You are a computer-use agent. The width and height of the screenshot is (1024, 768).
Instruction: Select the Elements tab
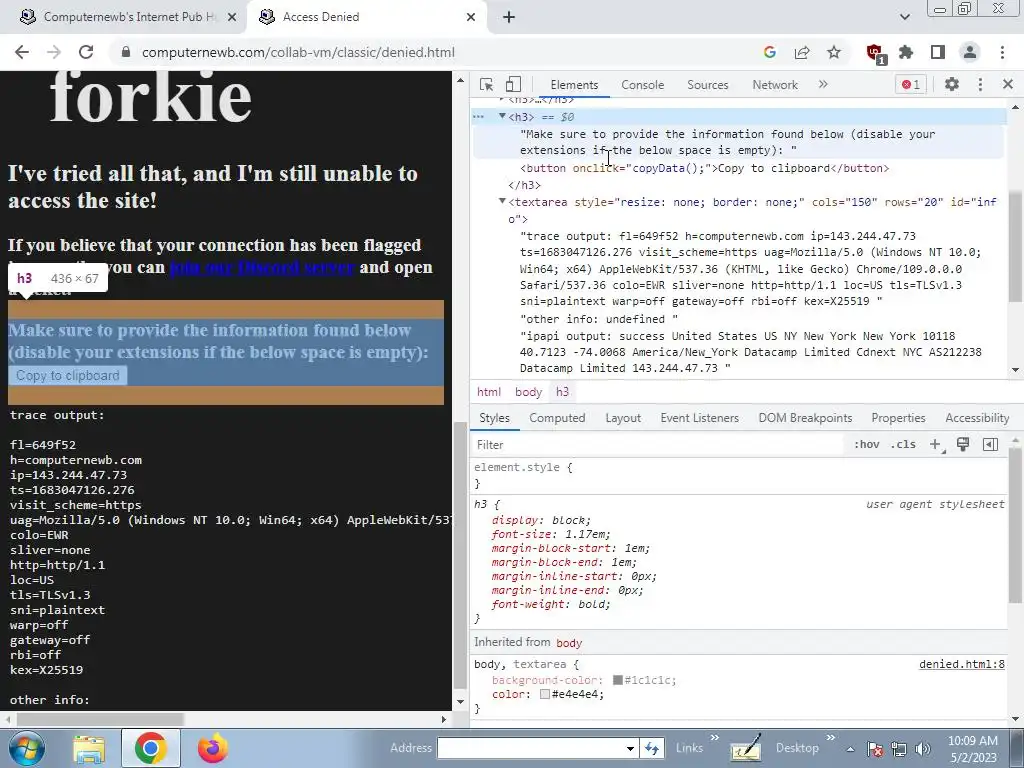click(574, 85)
